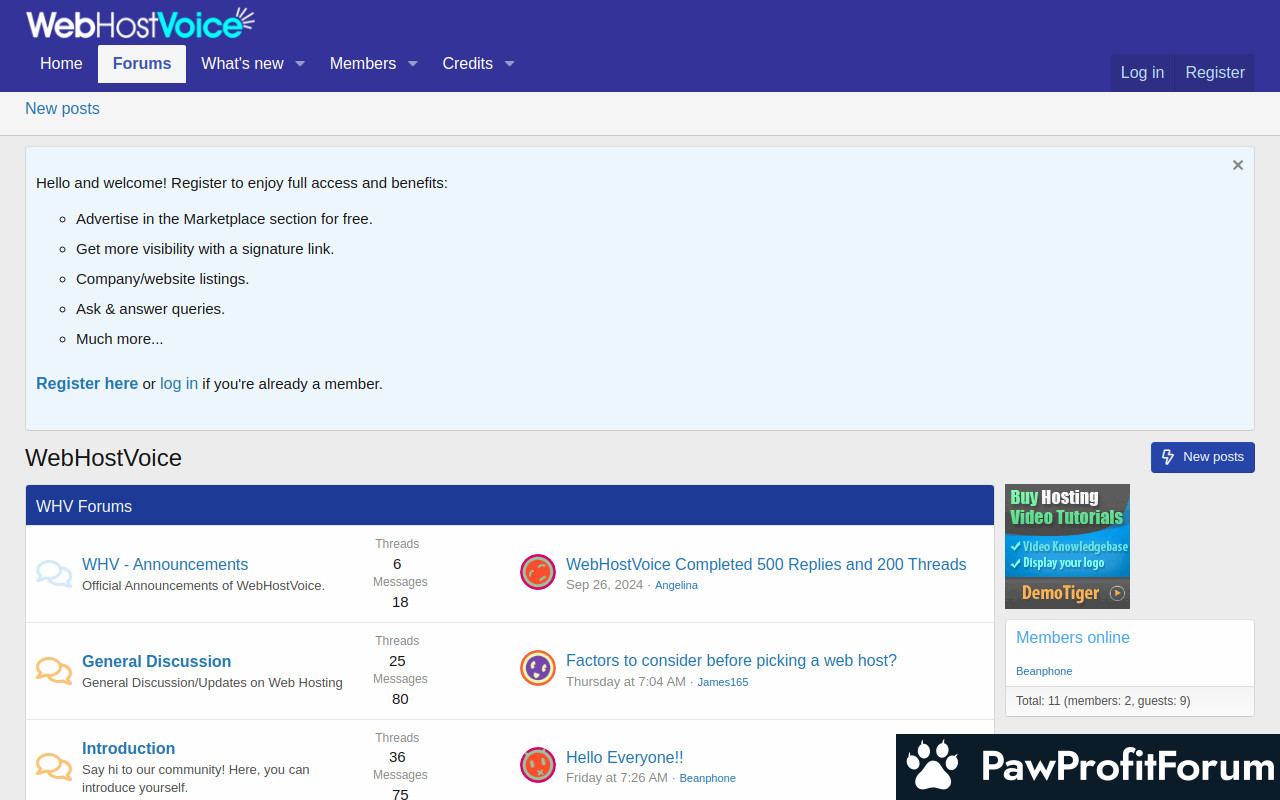
Task: Open Angelina's avatar in Announcements row
Action: (x=538, y=572)
